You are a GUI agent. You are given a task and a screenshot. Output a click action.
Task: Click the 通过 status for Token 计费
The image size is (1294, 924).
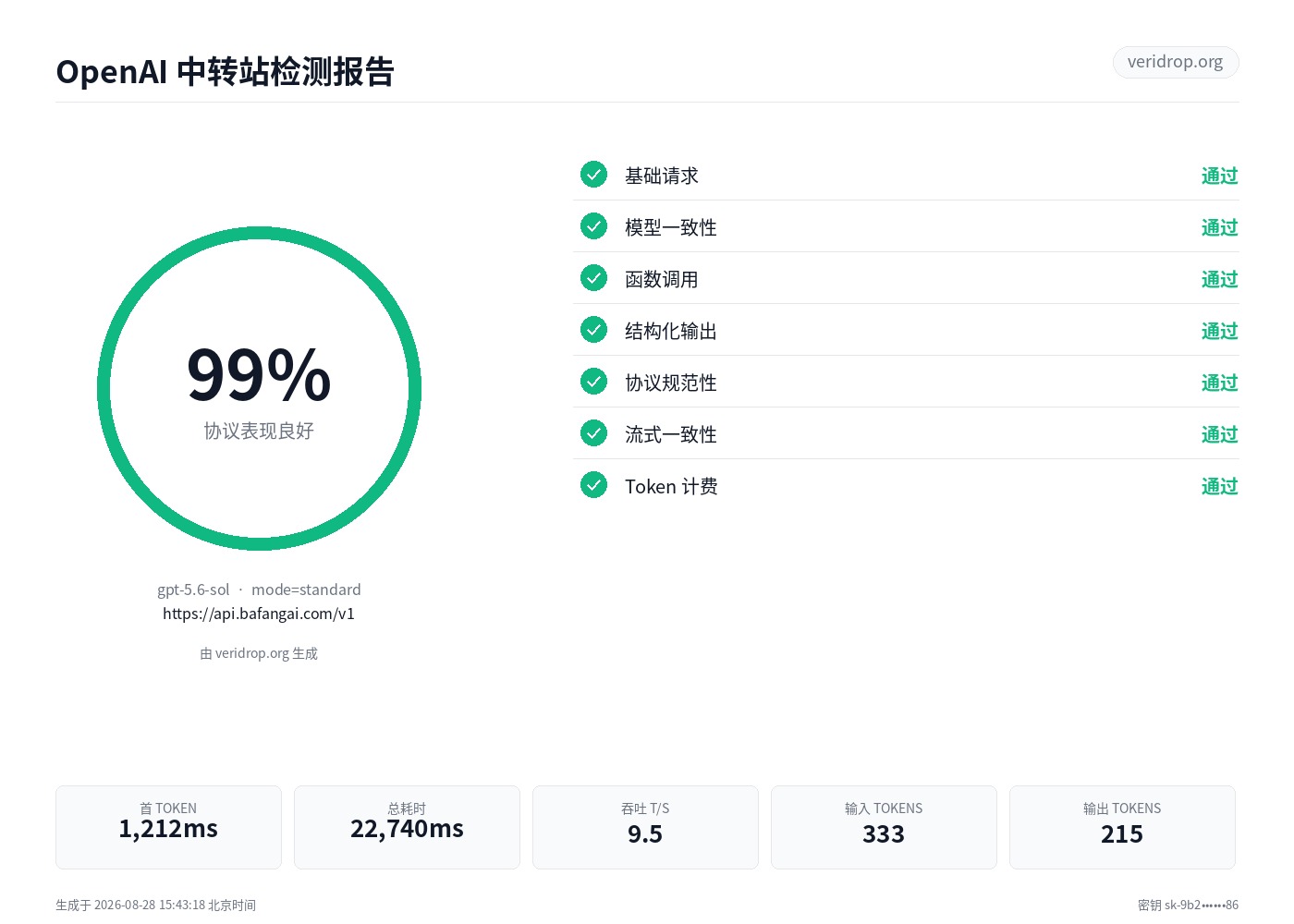tap(1219, 486)
